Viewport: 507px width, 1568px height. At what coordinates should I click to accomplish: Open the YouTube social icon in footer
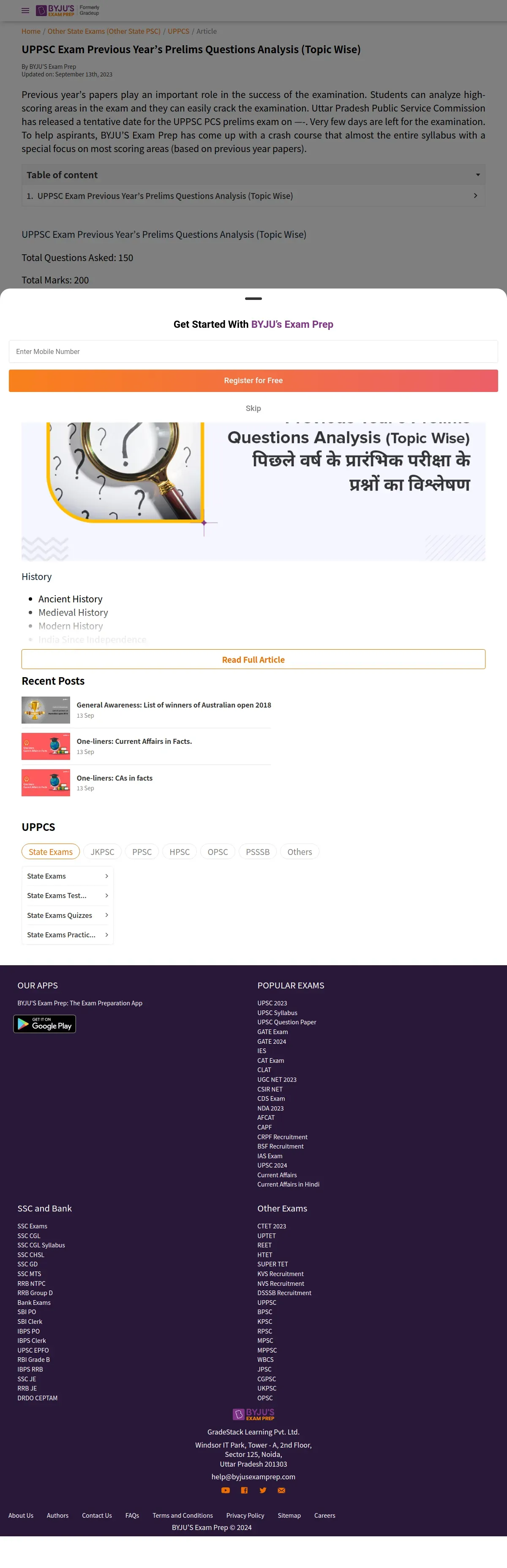coord(225,1490)
